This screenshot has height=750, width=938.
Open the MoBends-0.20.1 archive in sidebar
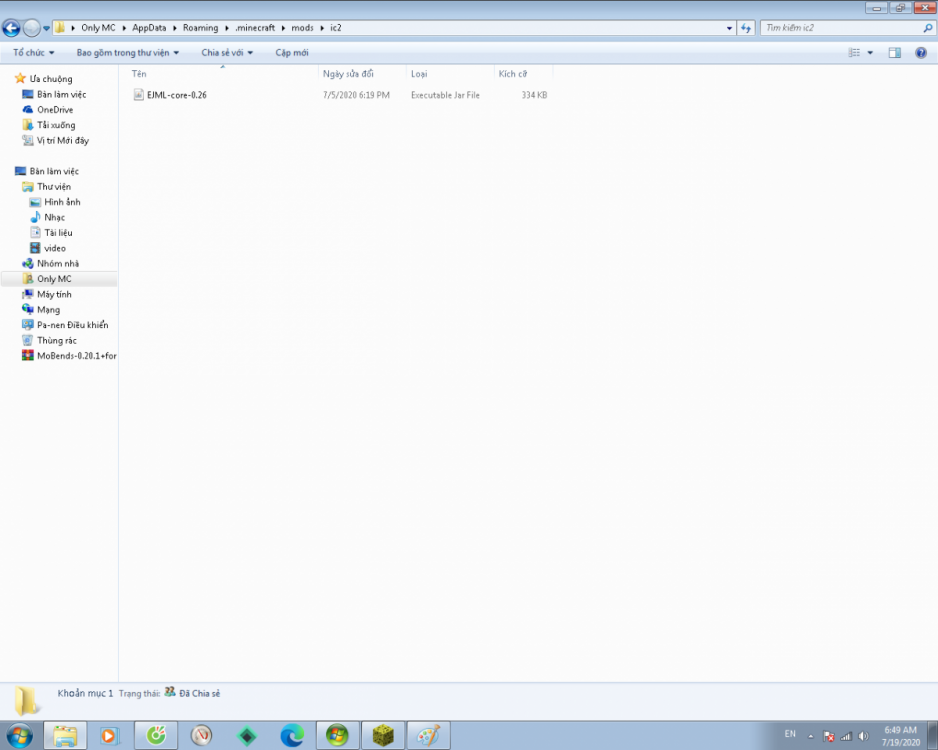pyautogui.click(x=76, y=356)
